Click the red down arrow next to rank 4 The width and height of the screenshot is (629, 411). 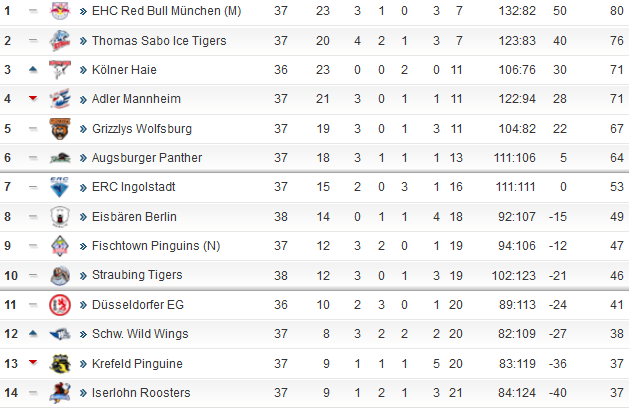tap(33, 99)
